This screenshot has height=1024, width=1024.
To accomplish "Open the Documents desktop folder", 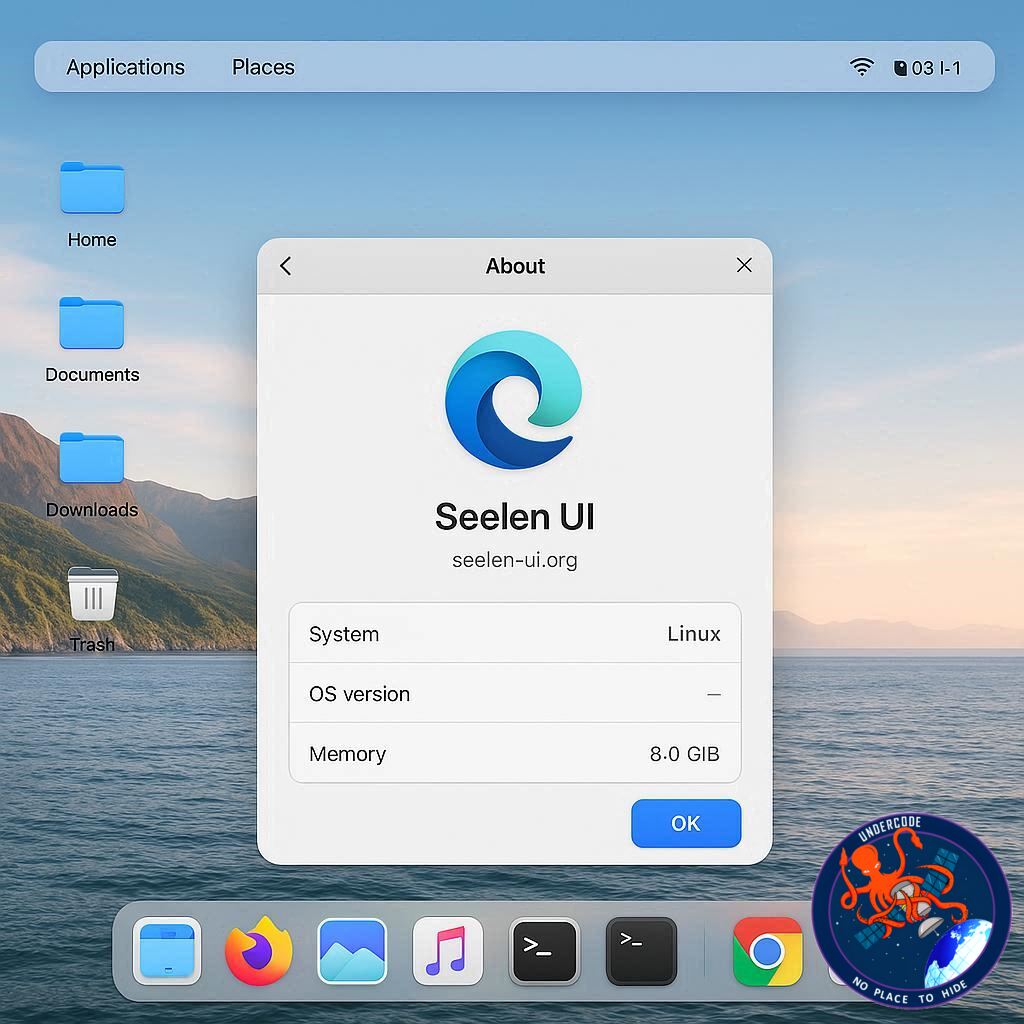I will [x=91, y=323].
